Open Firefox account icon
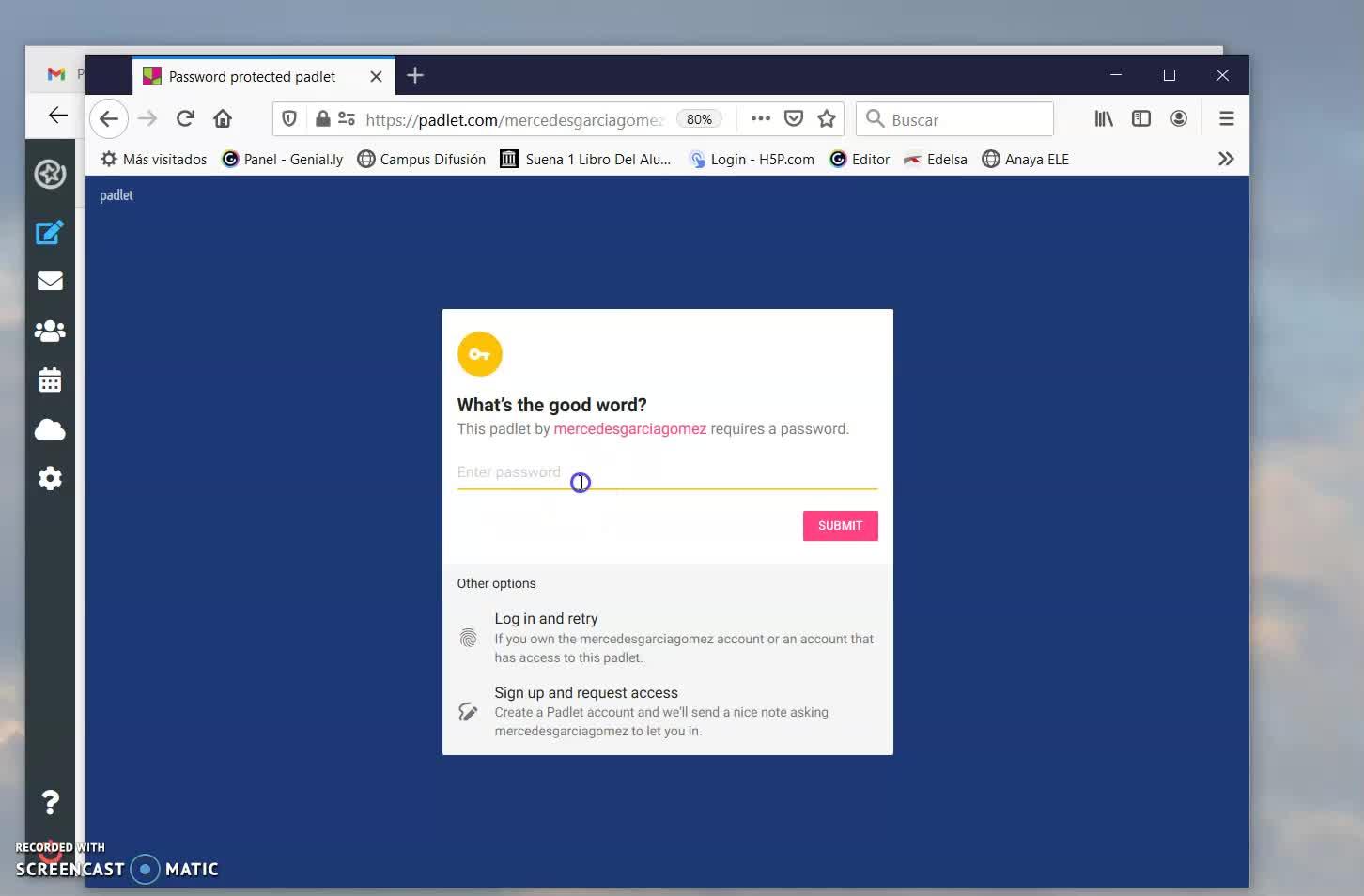Image resolution: width=1364 pixels, height=896 pixels. click(x=1179, y=118)
